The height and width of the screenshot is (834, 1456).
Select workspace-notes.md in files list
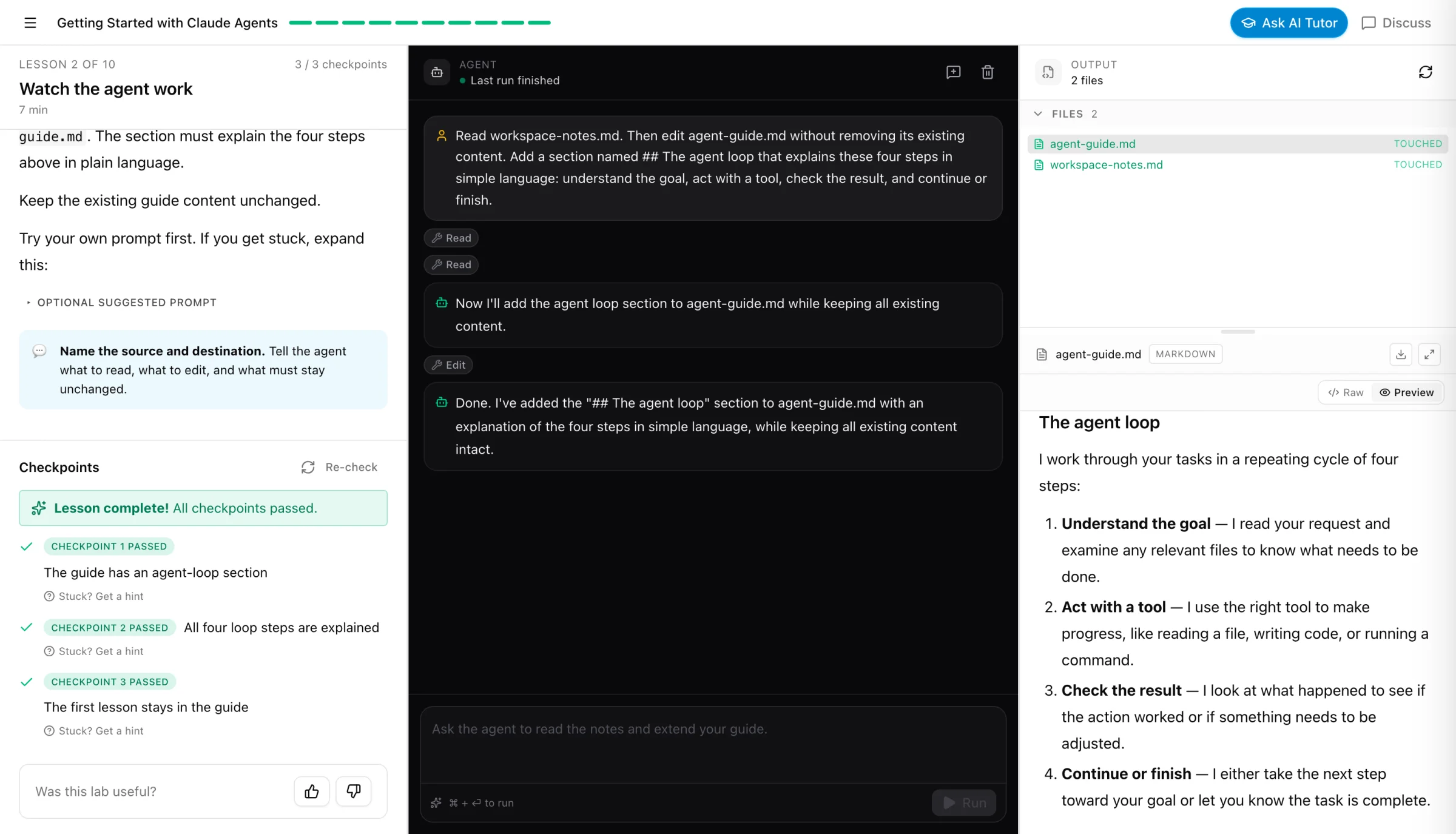1238,164
